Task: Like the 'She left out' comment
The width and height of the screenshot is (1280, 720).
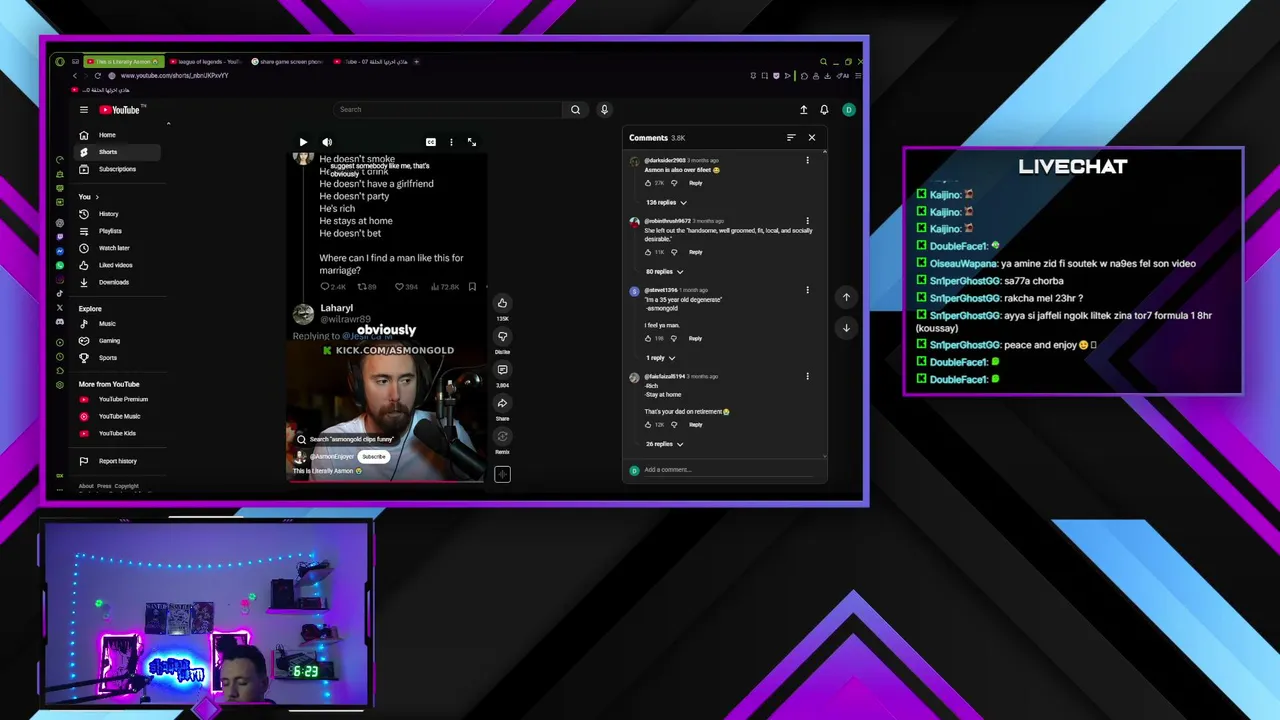Action: tap(648, 252)
